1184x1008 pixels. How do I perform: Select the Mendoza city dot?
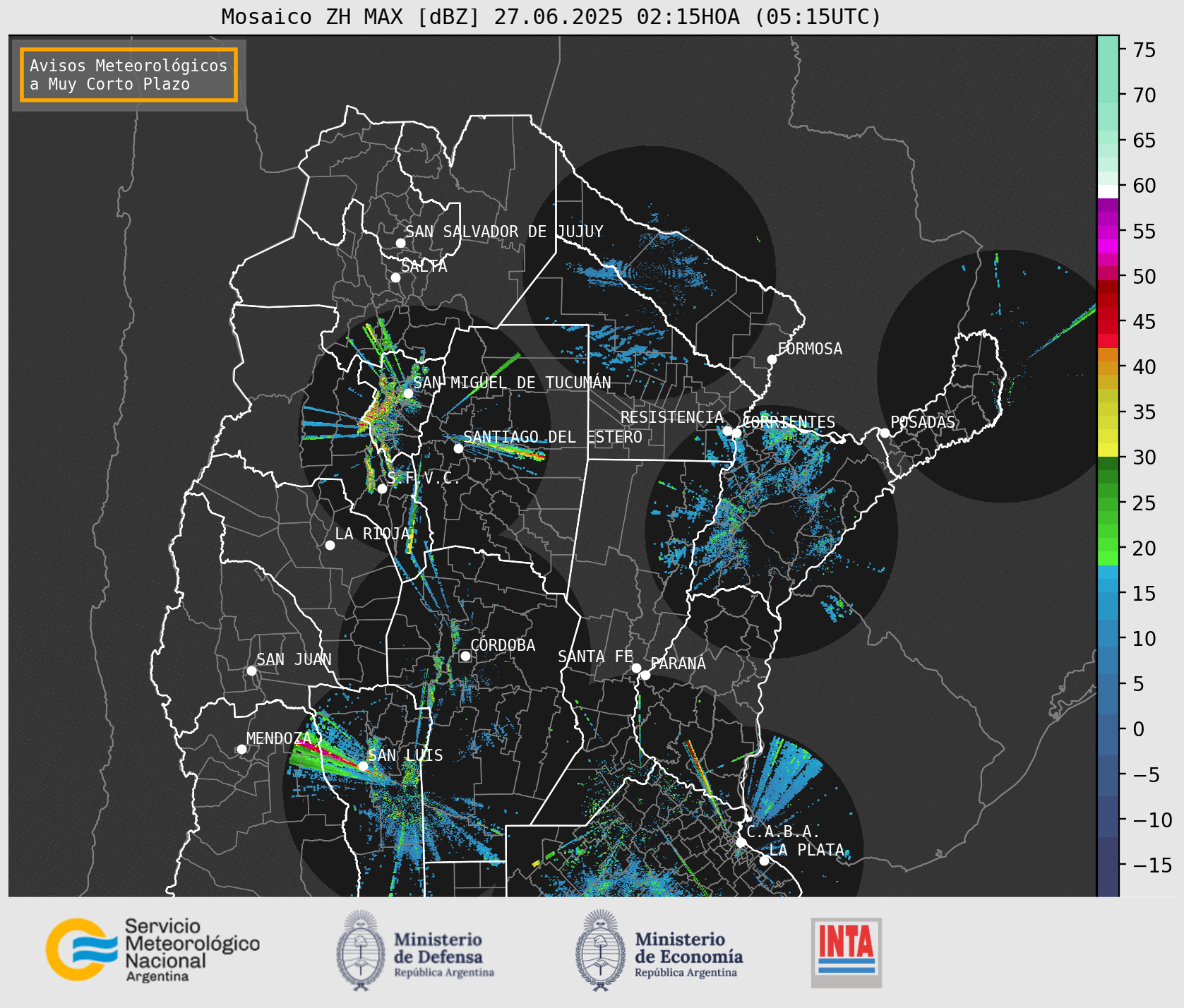[241, 749]
